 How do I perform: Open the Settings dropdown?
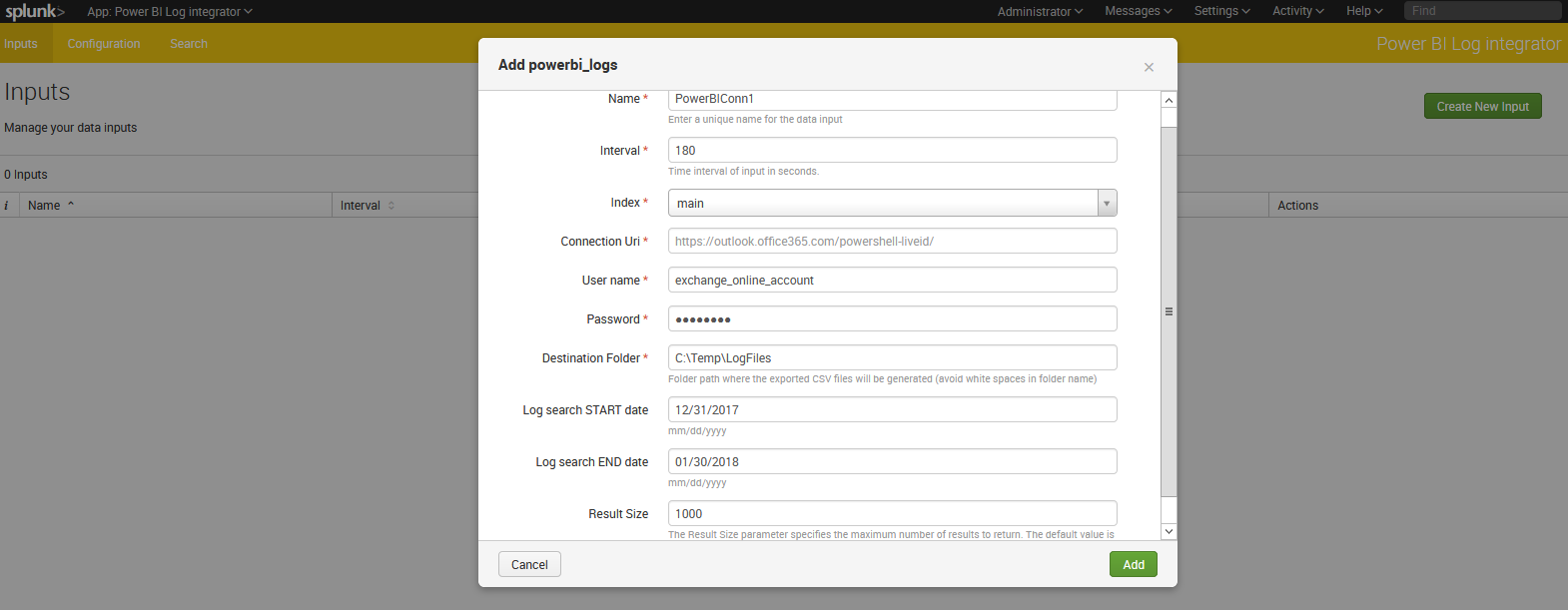tap(1221, 11)
